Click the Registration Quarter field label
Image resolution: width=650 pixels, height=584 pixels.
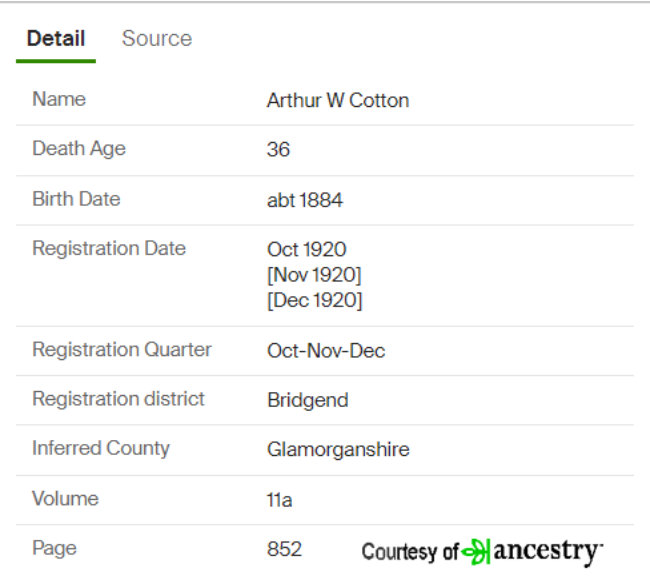122,350
